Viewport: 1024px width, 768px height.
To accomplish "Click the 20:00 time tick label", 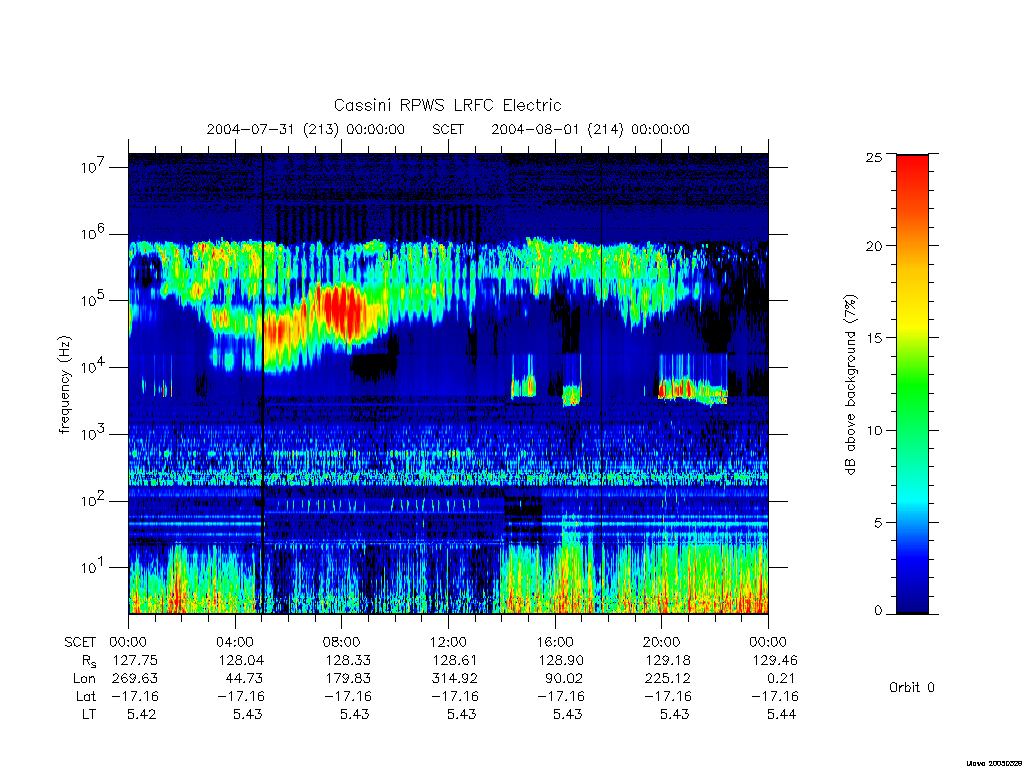I will (662, 642).
